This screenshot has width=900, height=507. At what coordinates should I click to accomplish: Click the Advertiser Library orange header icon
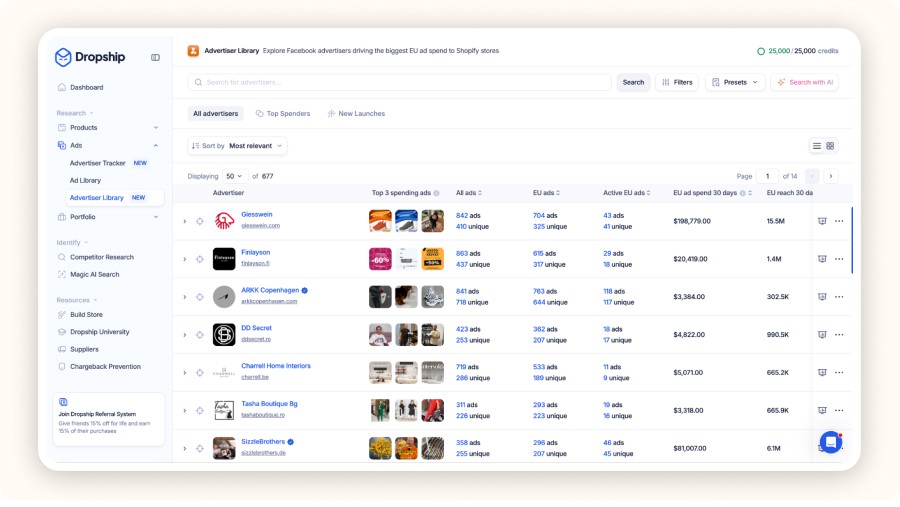(x=193, y=51)
